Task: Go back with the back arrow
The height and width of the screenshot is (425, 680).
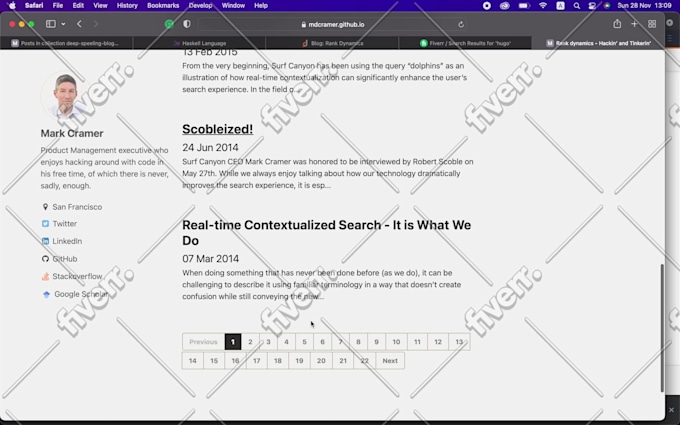Action: [79, 24]
